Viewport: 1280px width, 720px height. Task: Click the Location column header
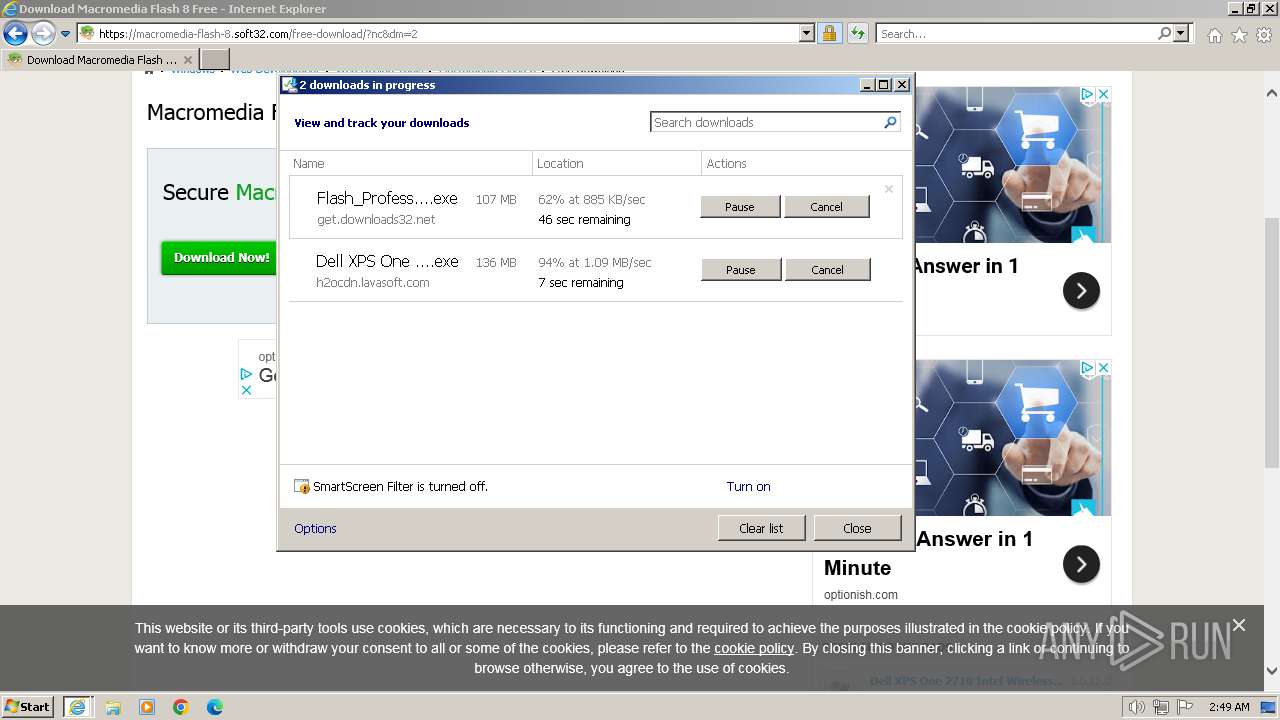coord(617,163)
